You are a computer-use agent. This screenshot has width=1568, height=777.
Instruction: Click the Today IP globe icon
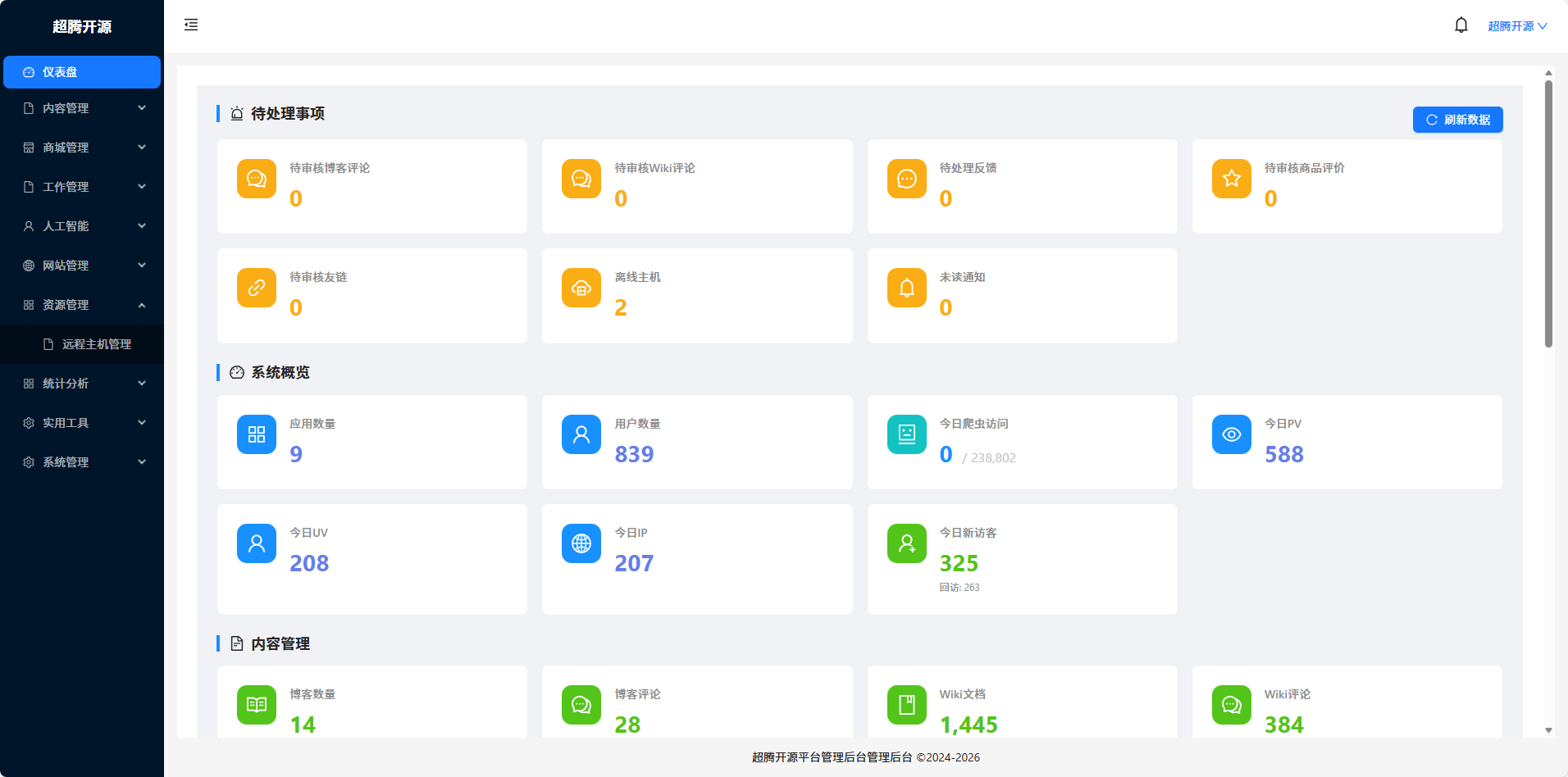tap(581, 543)
